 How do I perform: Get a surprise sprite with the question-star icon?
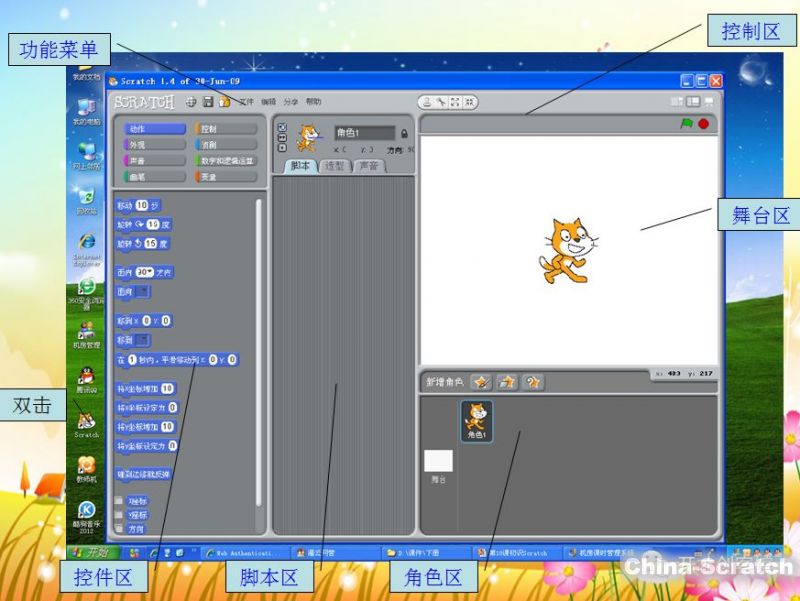coord(534,381)
